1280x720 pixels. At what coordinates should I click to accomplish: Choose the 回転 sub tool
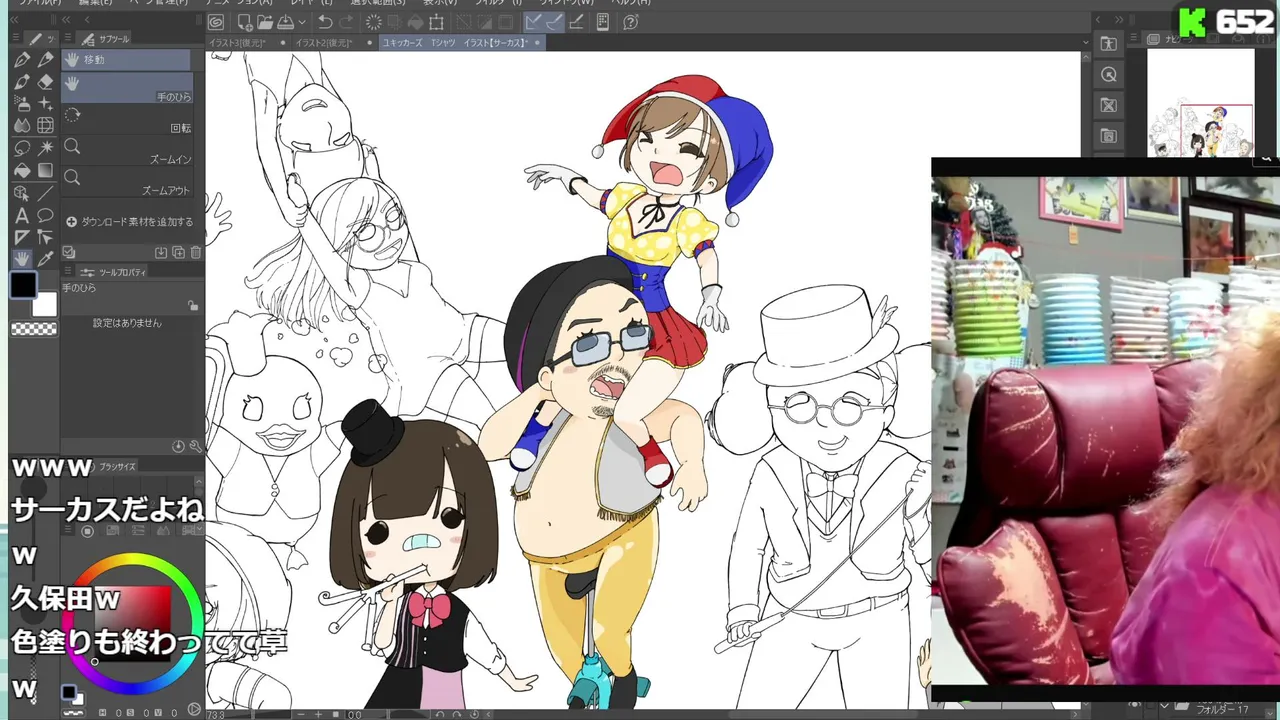tap(126, 120)
